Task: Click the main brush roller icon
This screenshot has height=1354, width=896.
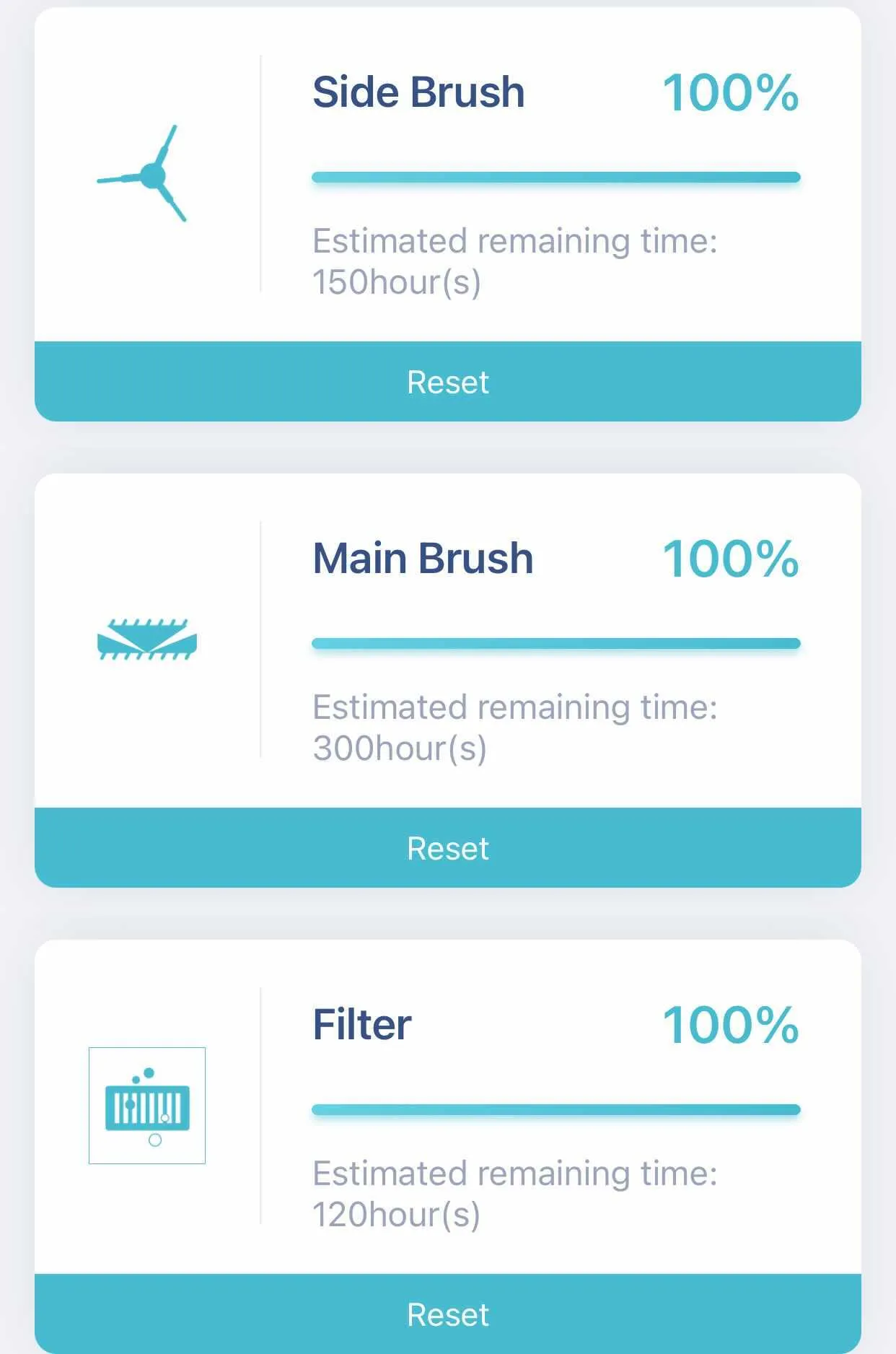Action: pos(147,639)
